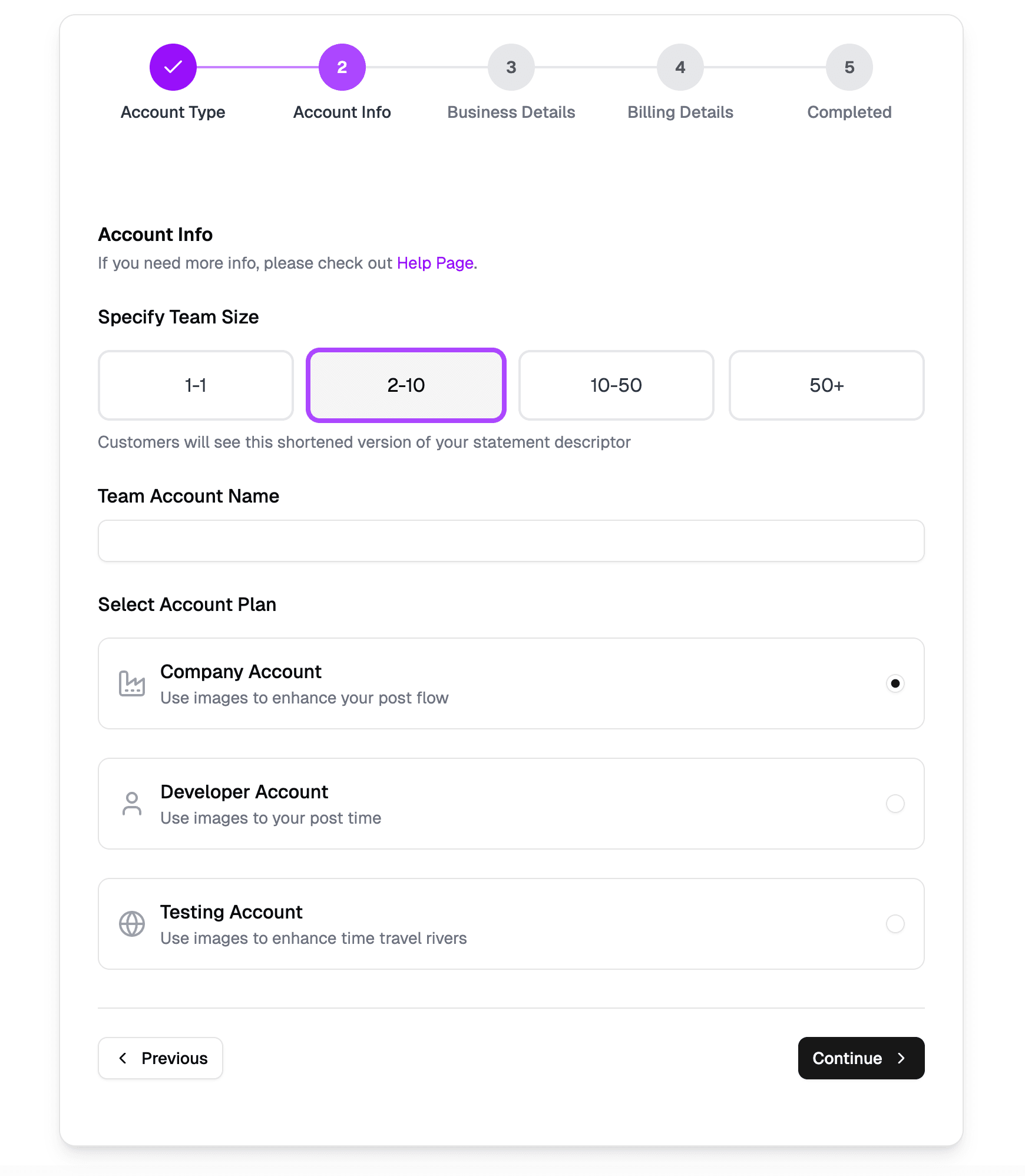Choose the 10-50 team size option
The height and width of the screenshot is (1176, 1025).
coord(616,385)
